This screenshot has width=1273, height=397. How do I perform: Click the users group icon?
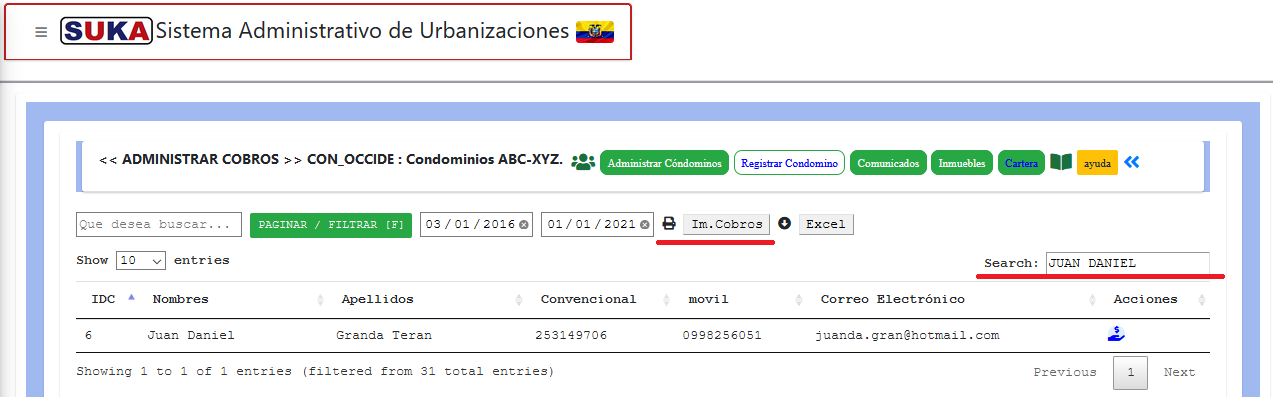coord(583,162)
